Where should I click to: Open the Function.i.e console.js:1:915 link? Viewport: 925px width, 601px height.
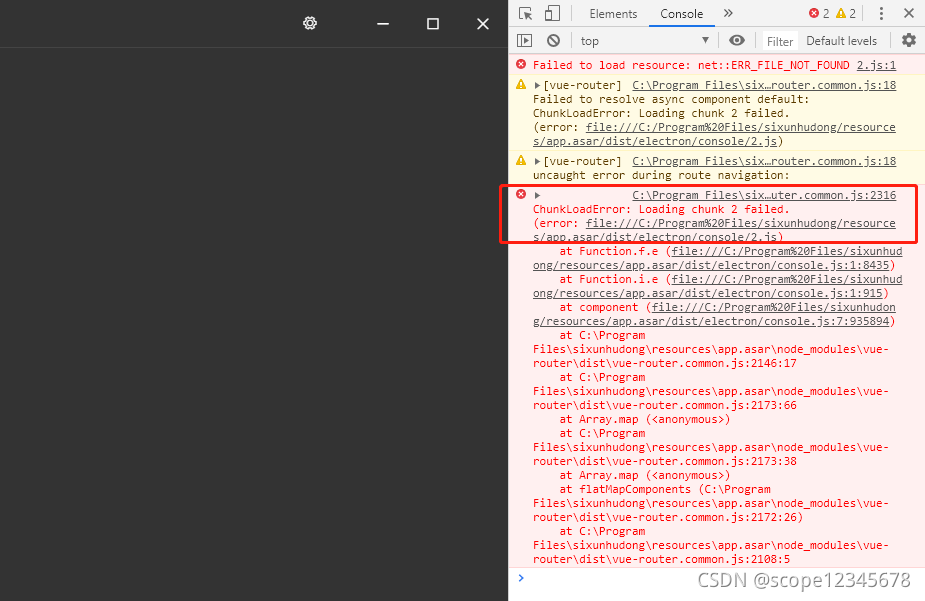point(717,286)
